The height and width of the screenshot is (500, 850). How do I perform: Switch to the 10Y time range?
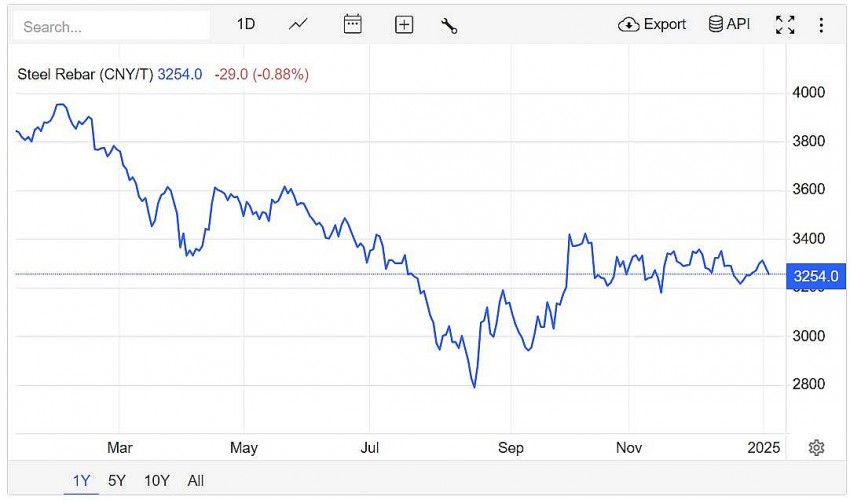(x=156, y=481)
